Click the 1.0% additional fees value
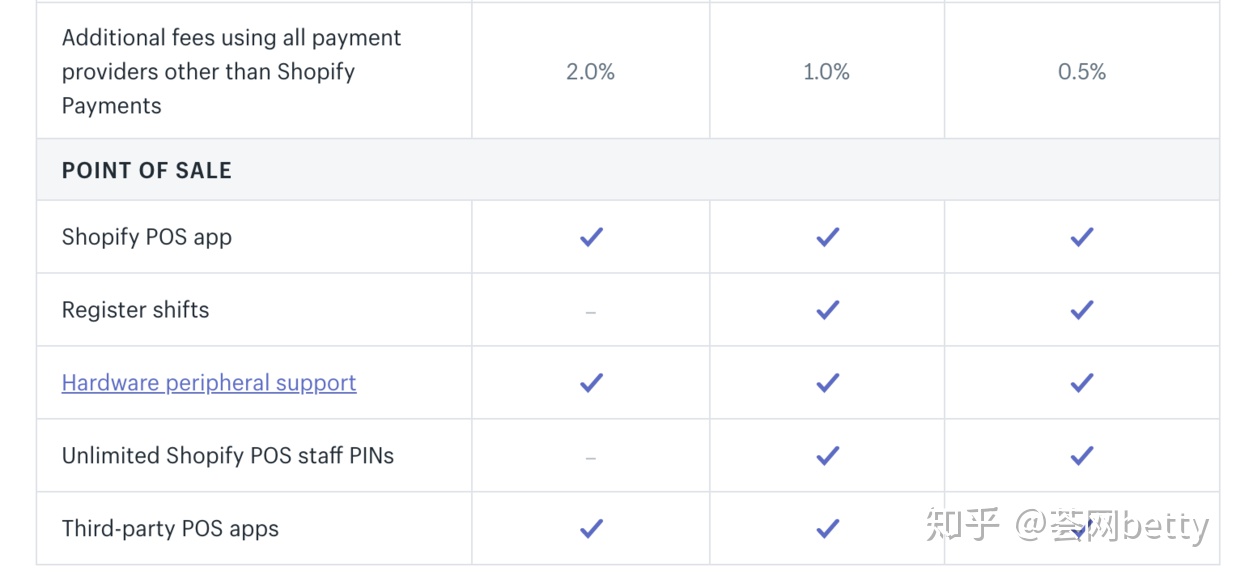Screen dimensions: 1240x580 coord(826,72)
